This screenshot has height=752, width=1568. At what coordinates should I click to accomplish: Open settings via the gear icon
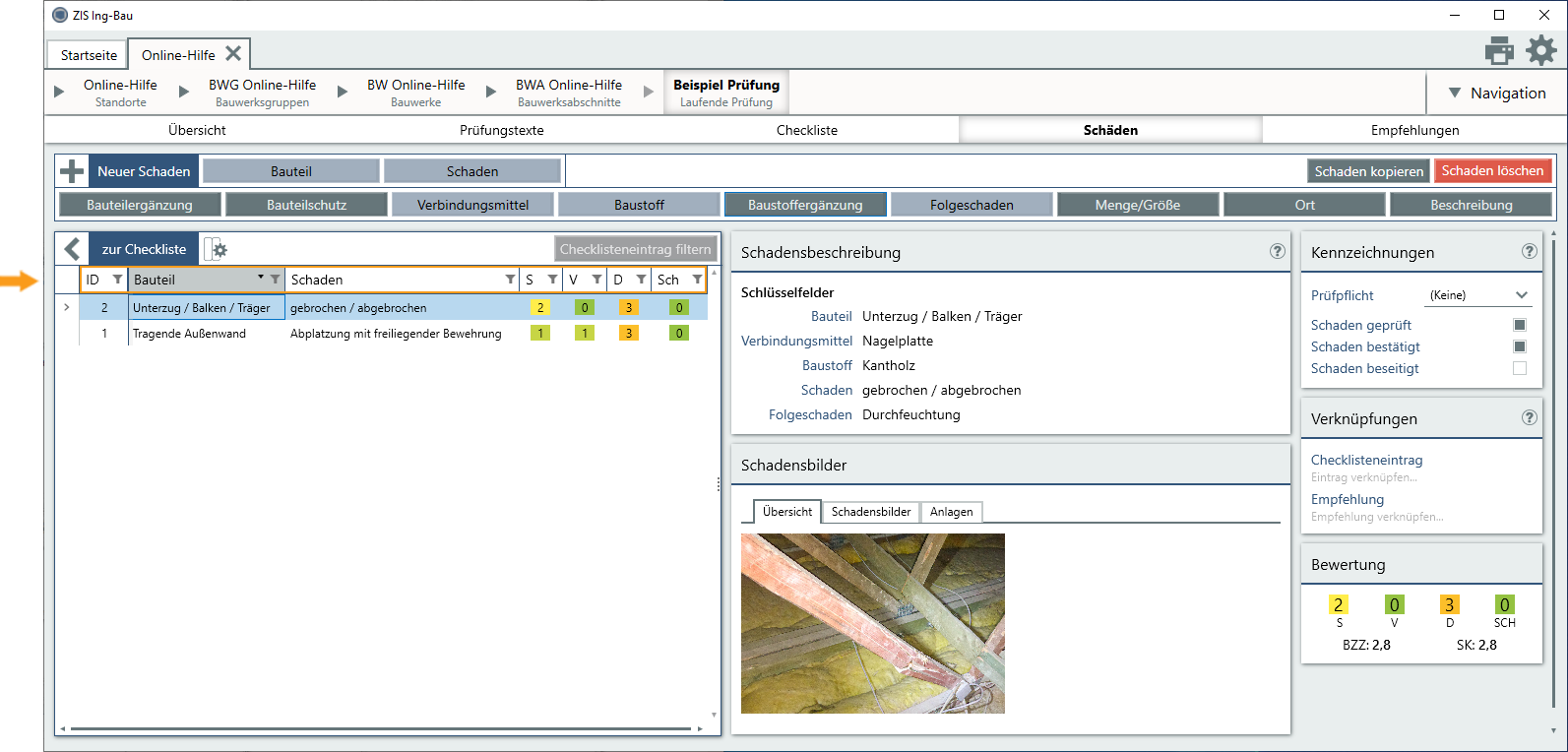pyautogui.click(x=1541, y=50)
